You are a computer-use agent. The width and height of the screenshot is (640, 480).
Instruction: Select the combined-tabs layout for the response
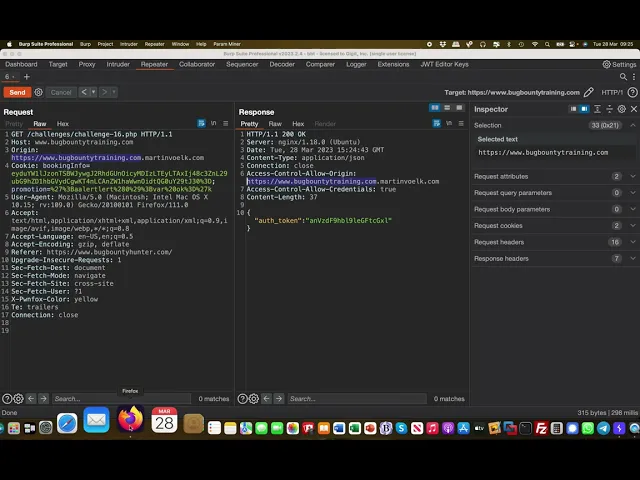459,108
